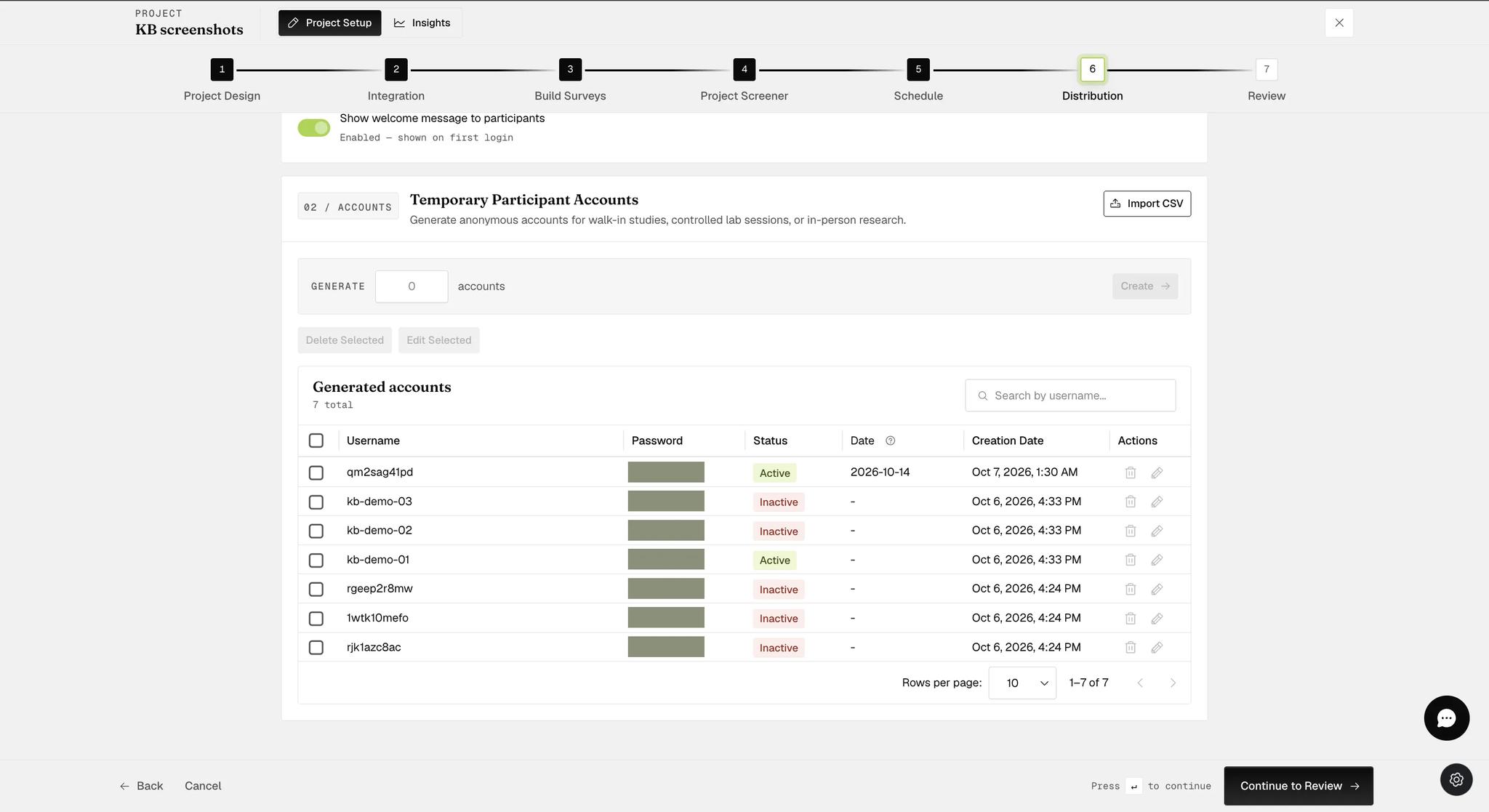Click pencil icon in rgeep2r8mw row
The width and height of the screenshot is (1489, 812).
click(1157, 589)
